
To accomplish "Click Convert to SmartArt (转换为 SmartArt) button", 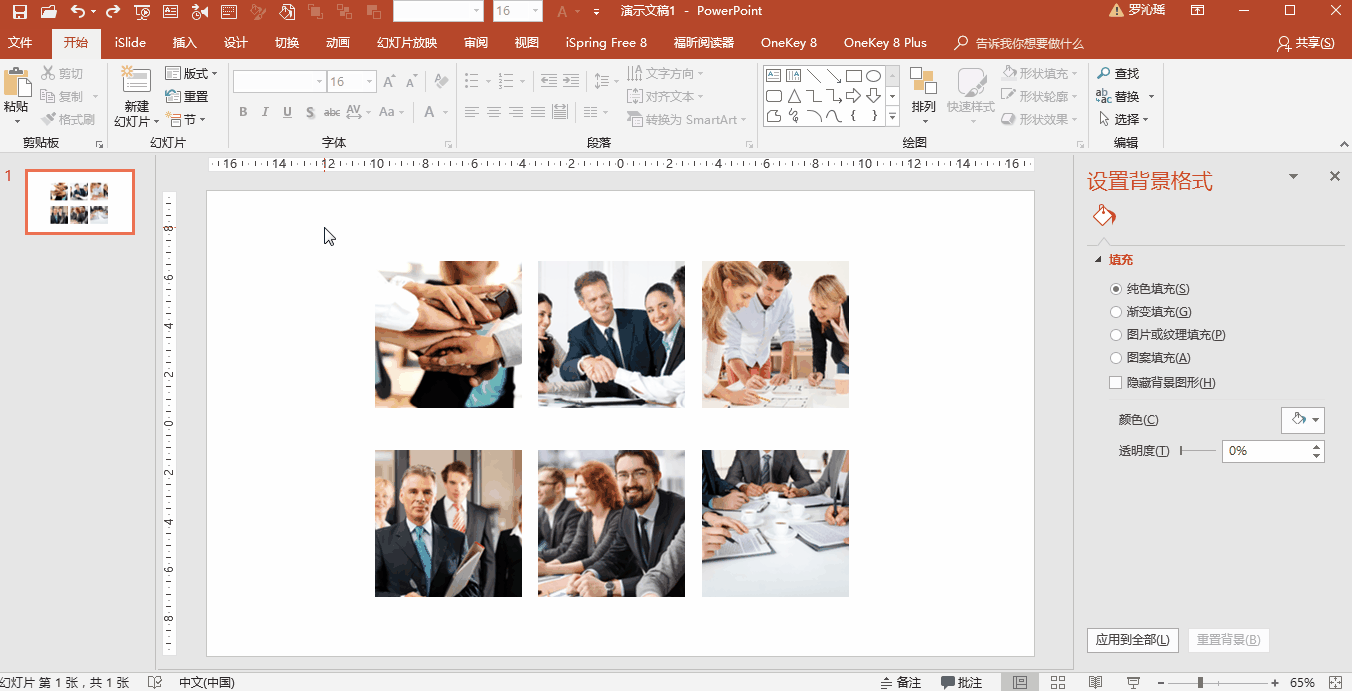I will click(689, 119).
